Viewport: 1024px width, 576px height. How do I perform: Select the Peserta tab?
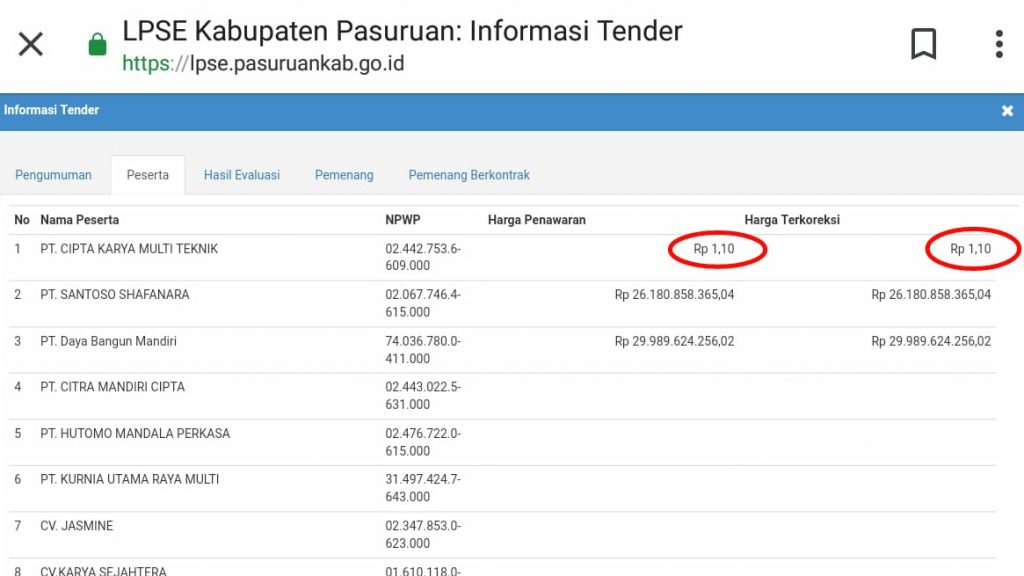click(x=148, y=175)
